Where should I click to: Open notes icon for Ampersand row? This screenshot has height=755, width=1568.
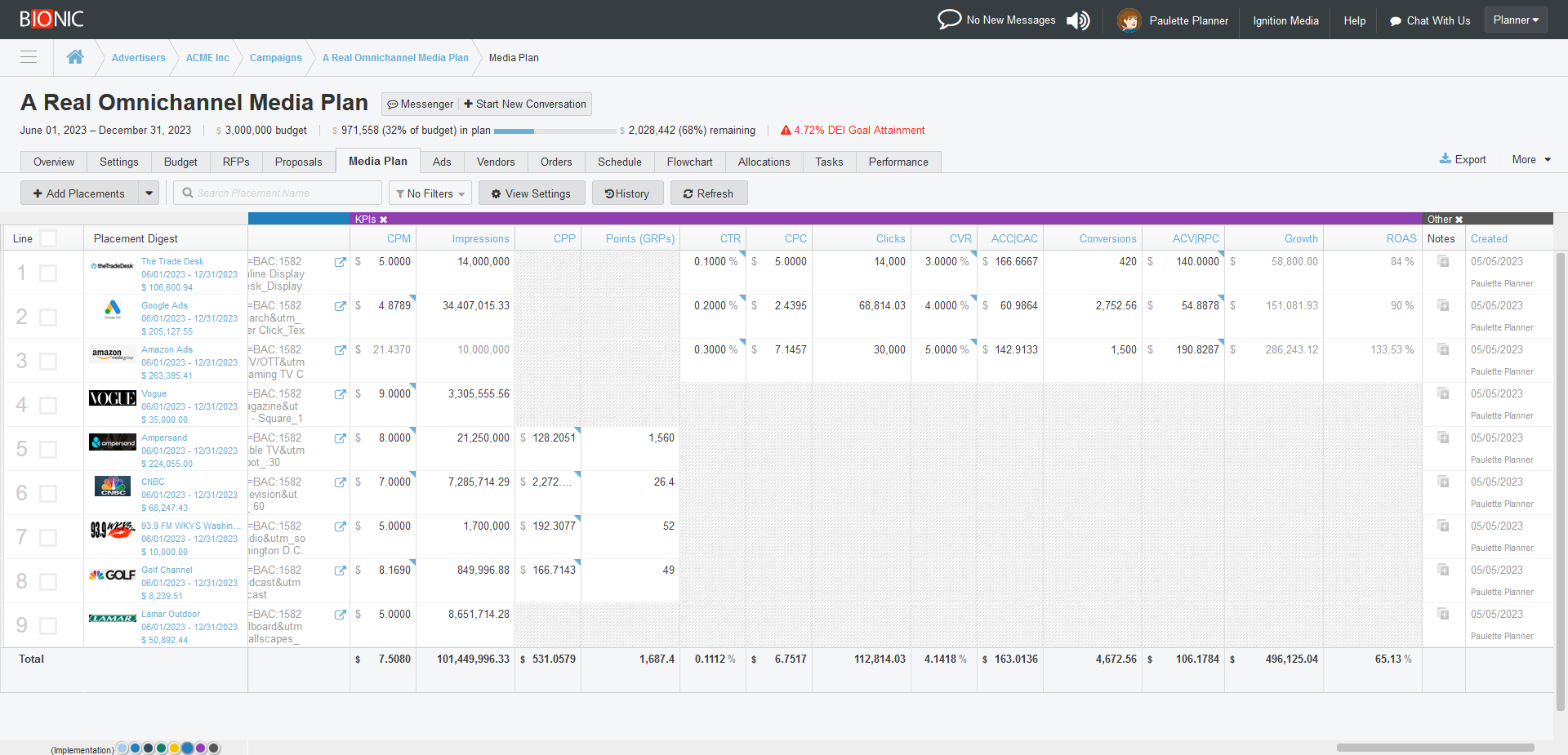coord(1443,437)
